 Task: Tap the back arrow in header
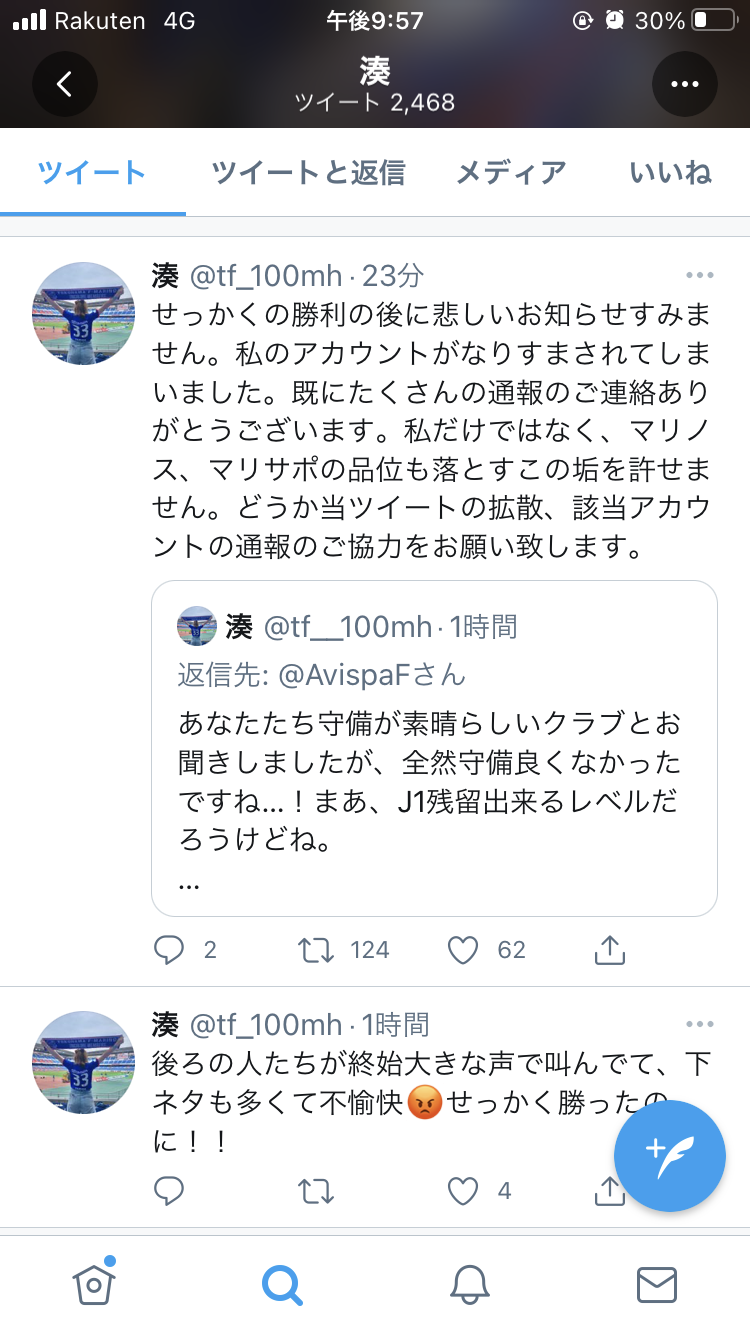click(x=65, y=84)
